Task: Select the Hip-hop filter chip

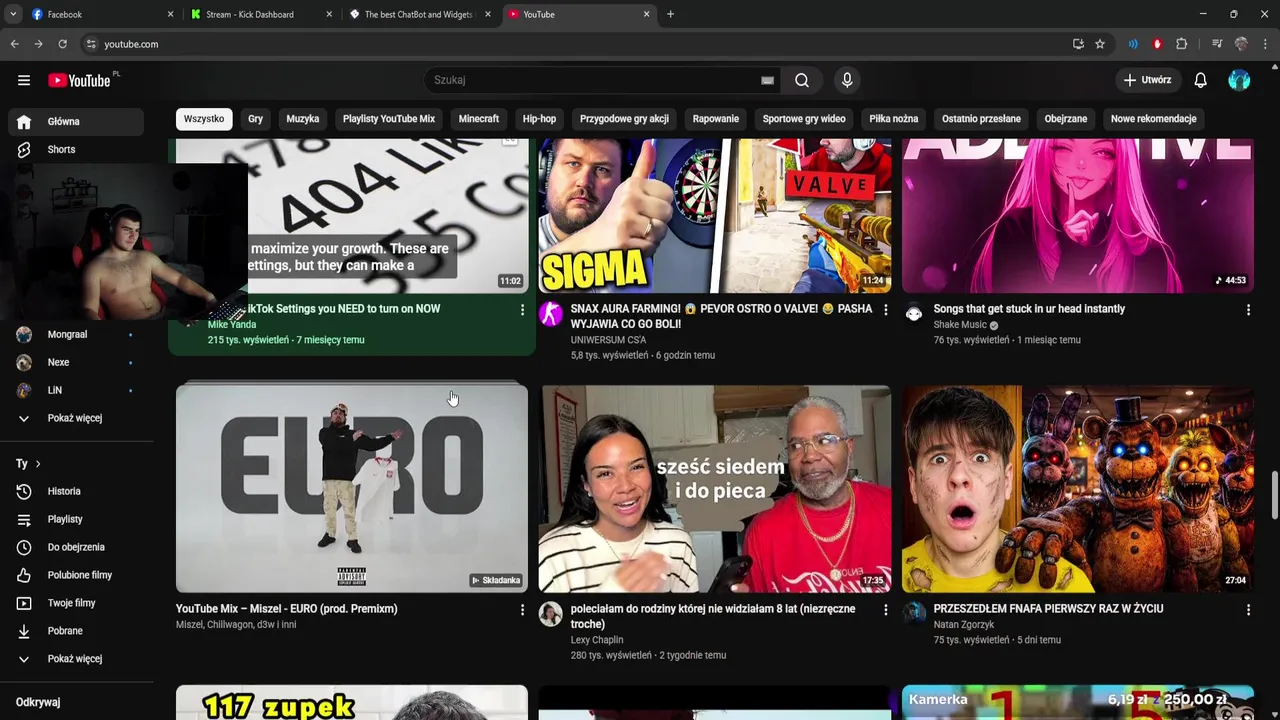Action: click(x=539, y=119)
